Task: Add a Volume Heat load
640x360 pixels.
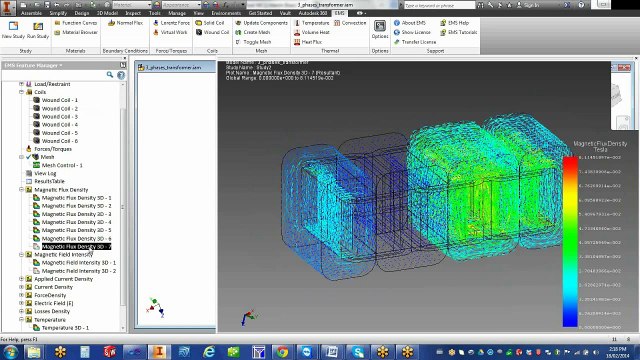Action: tap(311, 32)
